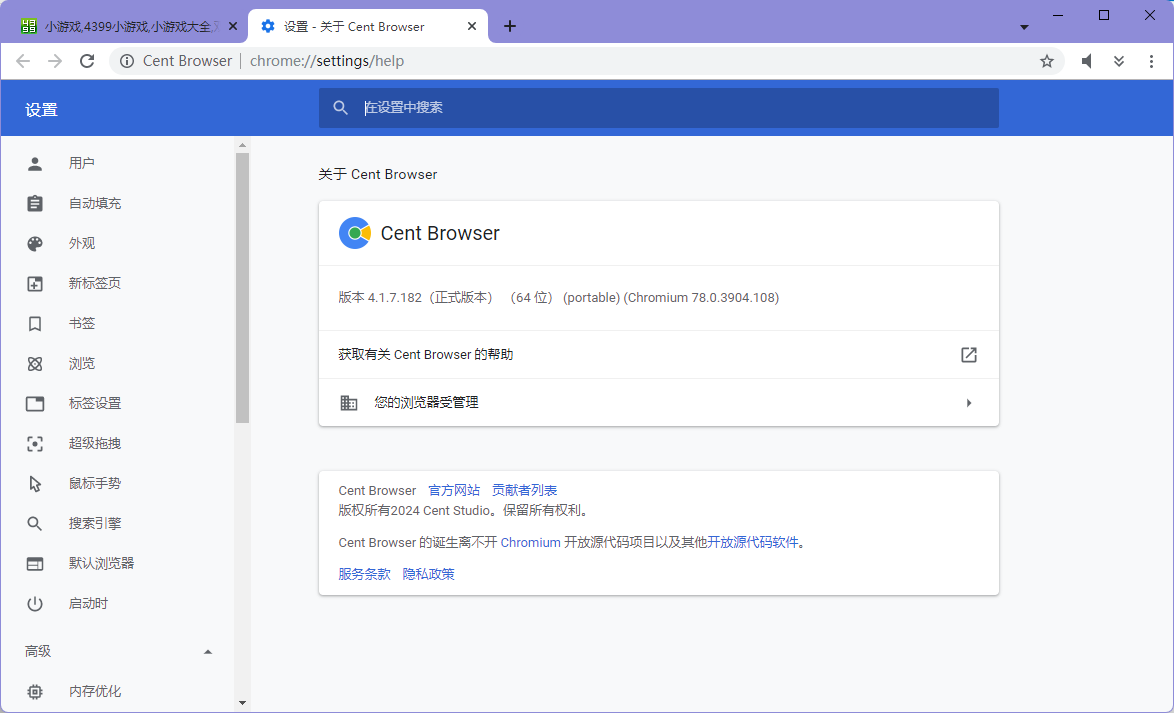Open the browser three-dot menu
1174x713 pixels.
(1151, 61)
